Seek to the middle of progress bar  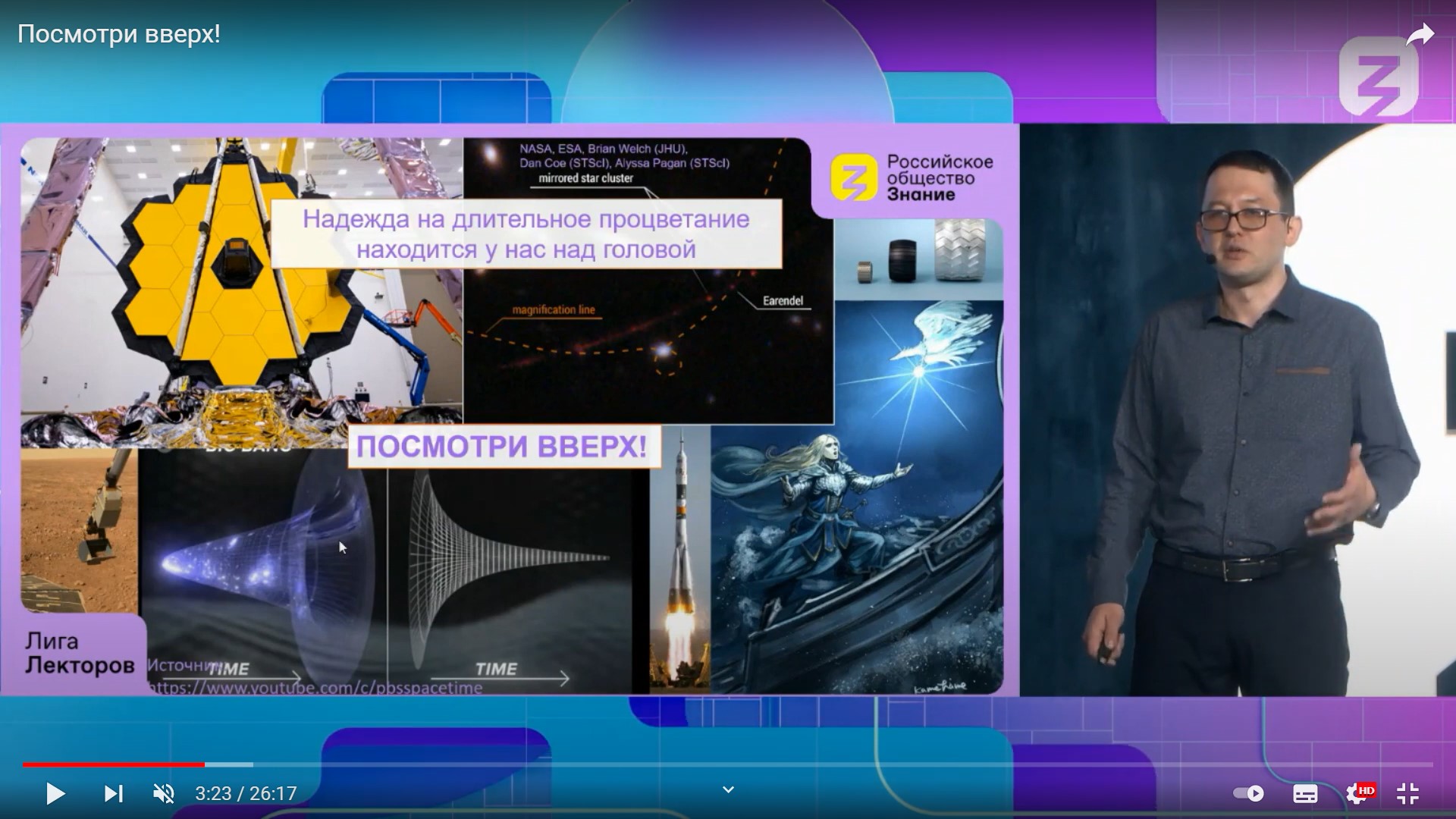click(728, 764)
